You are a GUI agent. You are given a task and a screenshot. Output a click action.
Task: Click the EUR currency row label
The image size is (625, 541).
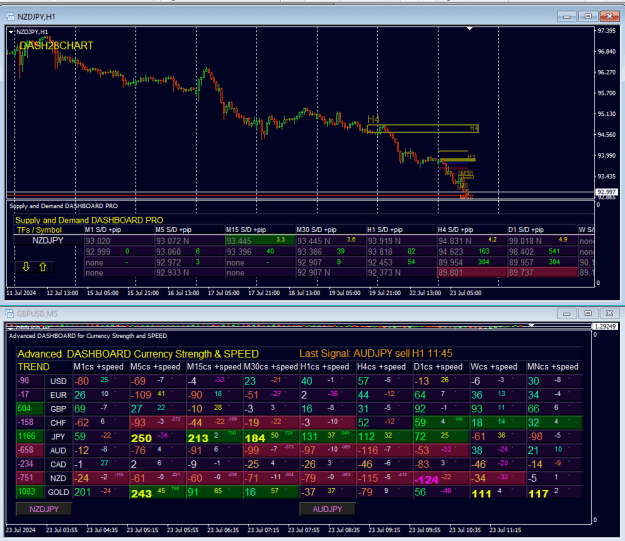[x=58, y=395]
